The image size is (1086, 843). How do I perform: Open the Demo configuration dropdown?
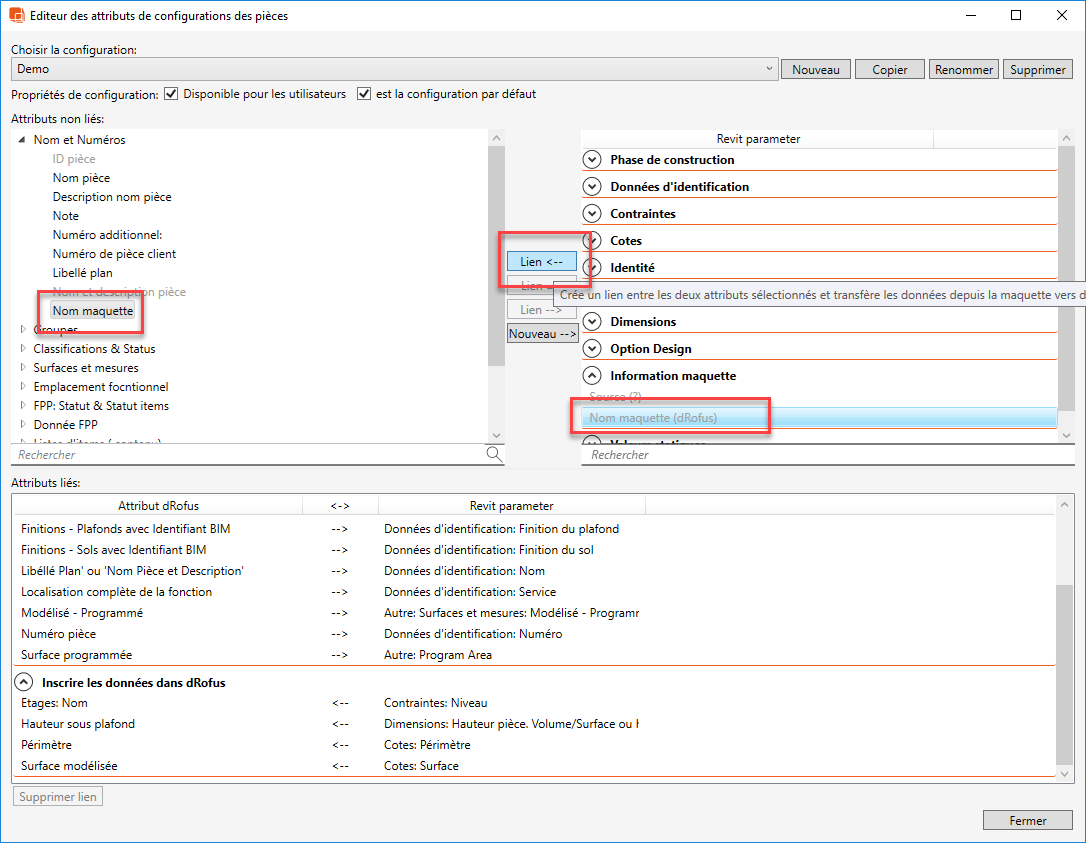tap(768, 69)
